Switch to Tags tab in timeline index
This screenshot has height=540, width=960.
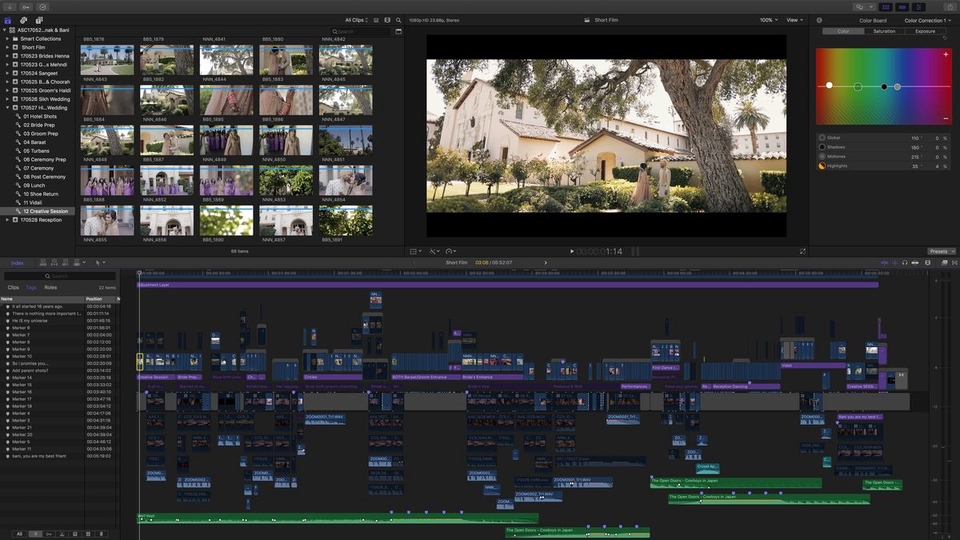click(x=31, y=287)
